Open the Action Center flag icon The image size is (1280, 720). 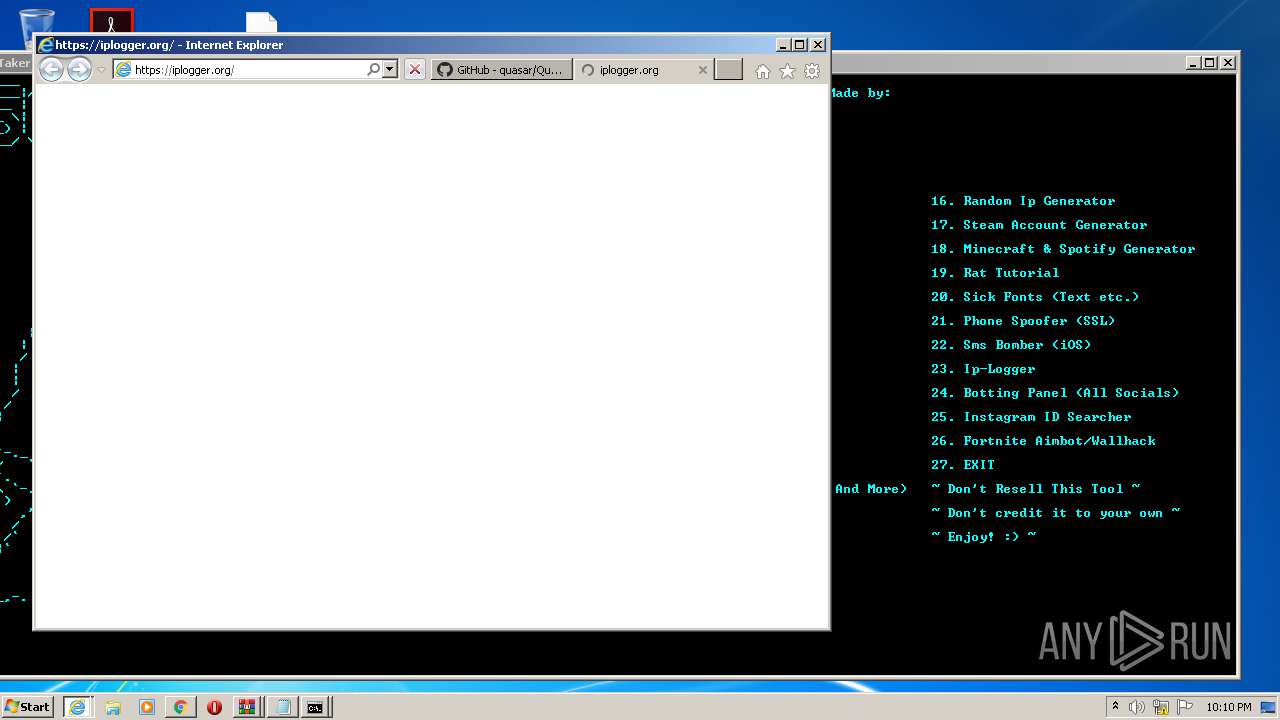click(x=1185, y=707)
